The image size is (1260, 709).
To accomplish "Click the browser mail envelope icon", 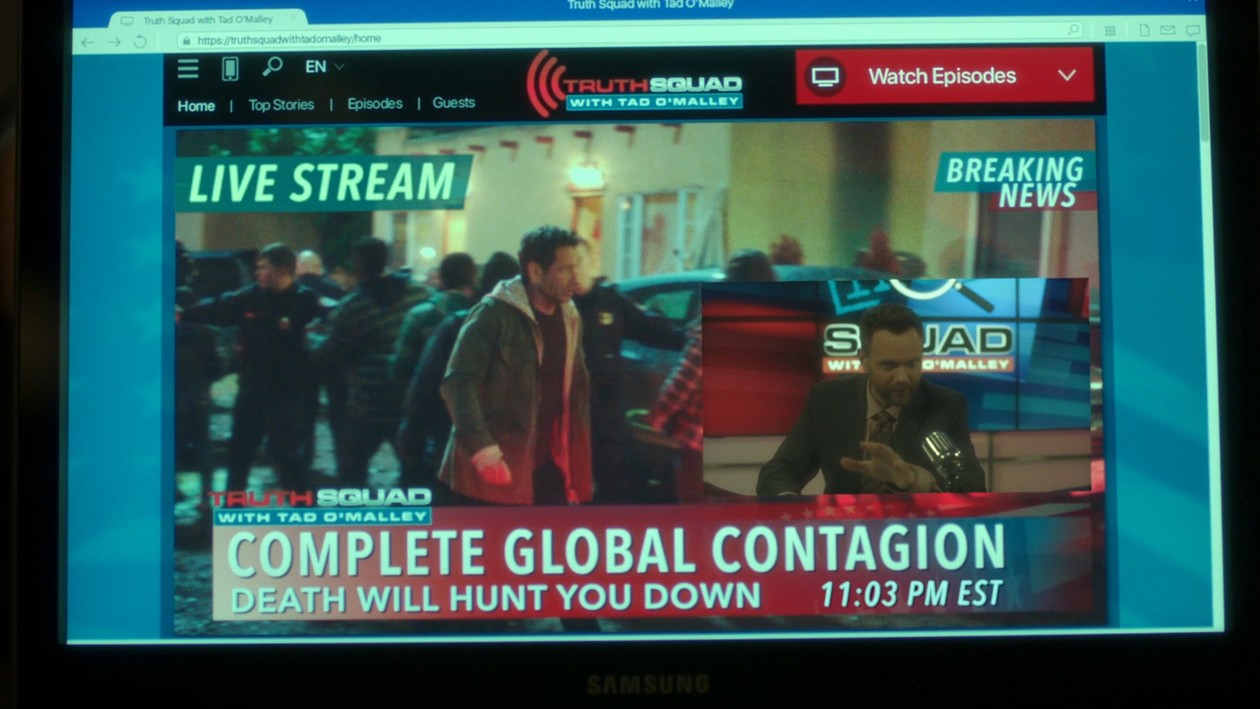I will click(1168, 30).
